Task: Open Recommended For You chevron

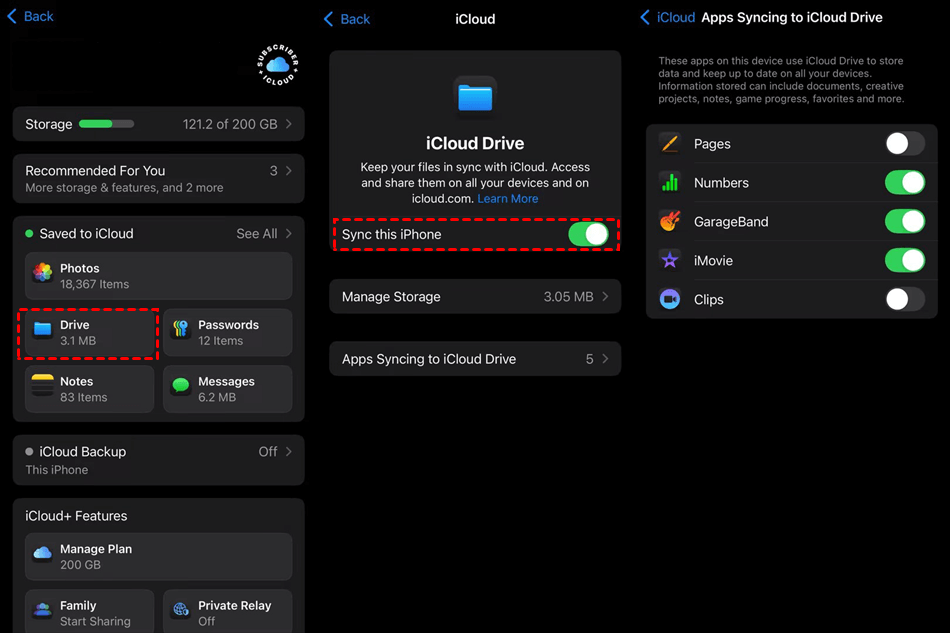Action: pos(289,171)
